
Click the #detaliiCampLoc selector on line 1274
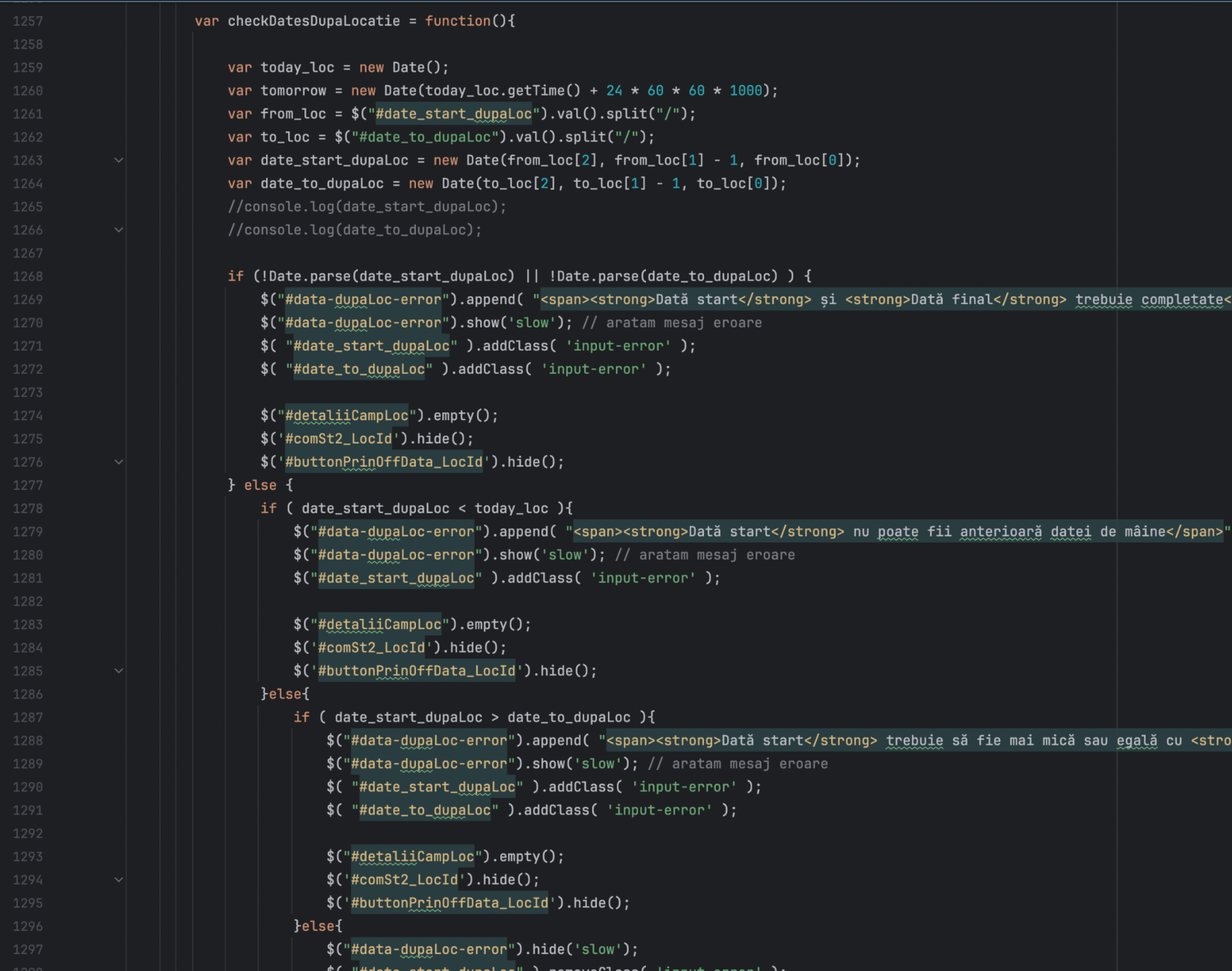pos(347,415)
